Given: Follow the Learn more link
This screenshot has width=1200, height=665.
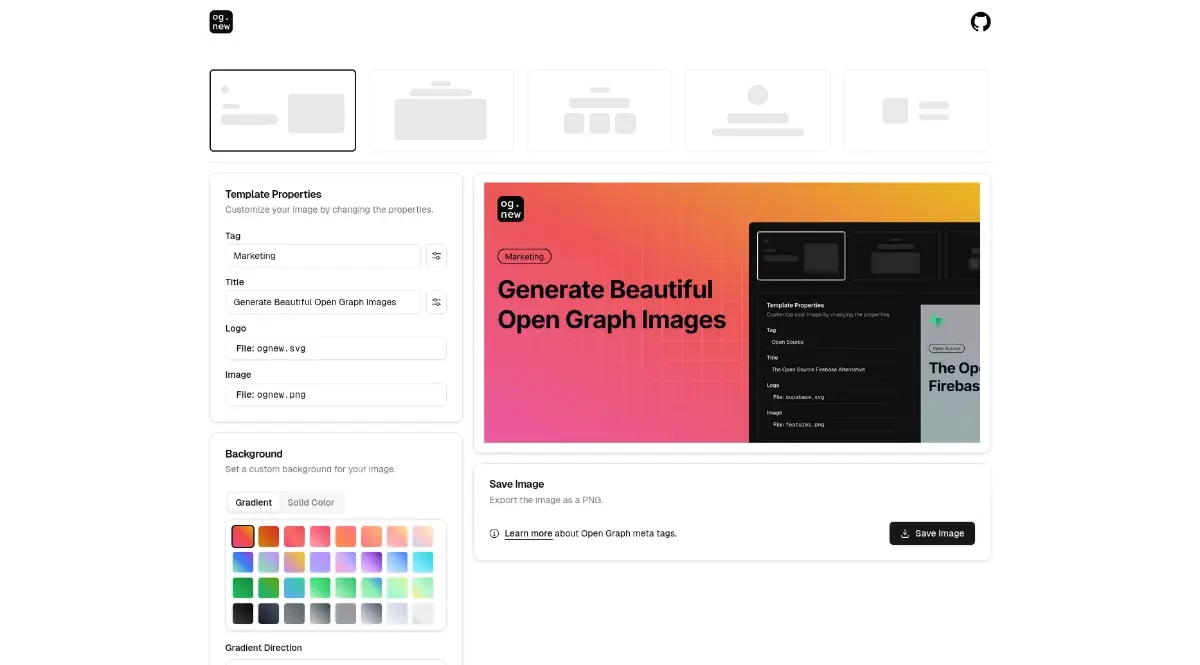Looking at the screenshot, I should pyautogui.click(x=528, y=534).
